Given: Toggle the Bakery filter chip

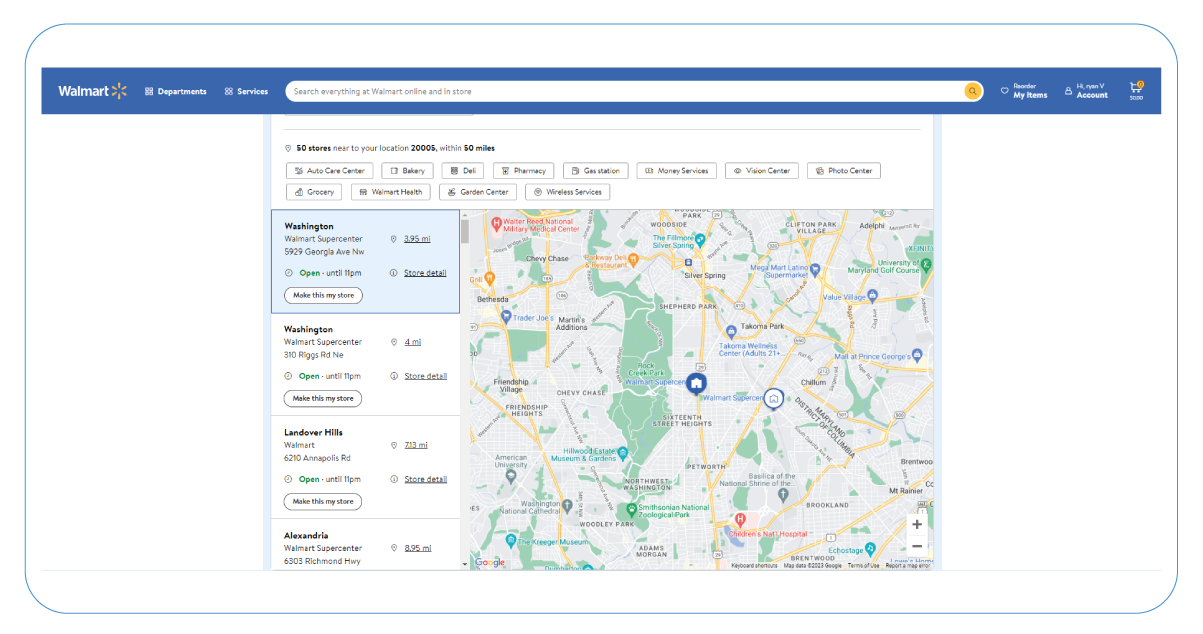Looking at the screenshot, I should [x=408, y=171].
